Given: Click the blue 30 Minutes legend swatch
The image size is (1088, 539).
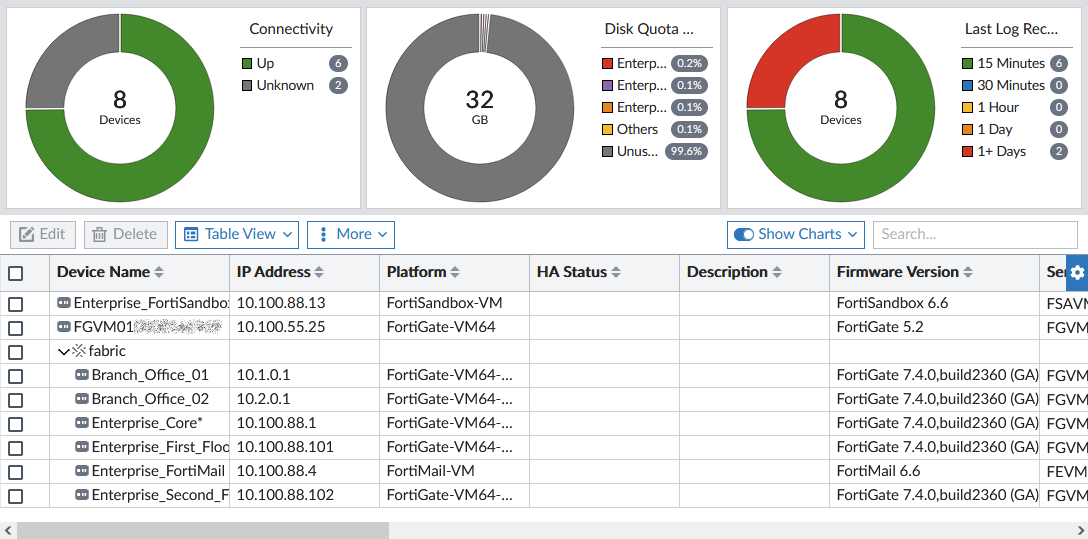Looking at the screenshot, I should tap(967, 86).
